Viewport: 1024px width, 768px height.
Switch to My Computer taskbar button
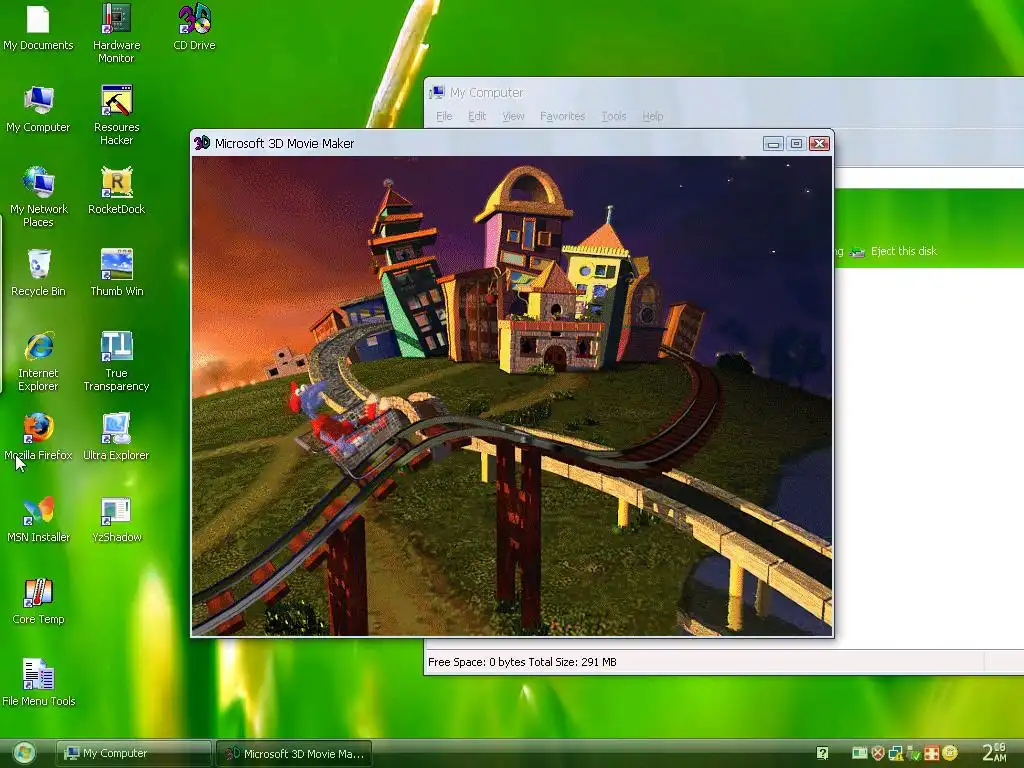[134, 753]
